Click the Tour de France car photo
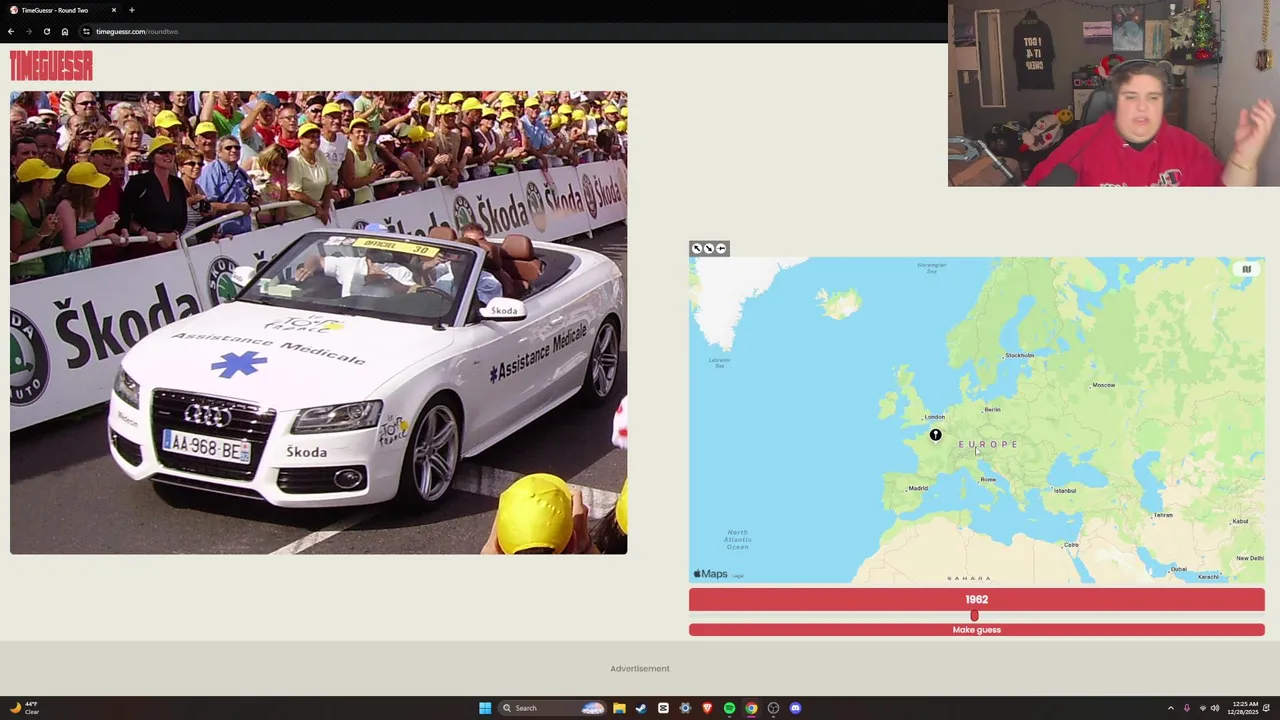 point(319,322)
